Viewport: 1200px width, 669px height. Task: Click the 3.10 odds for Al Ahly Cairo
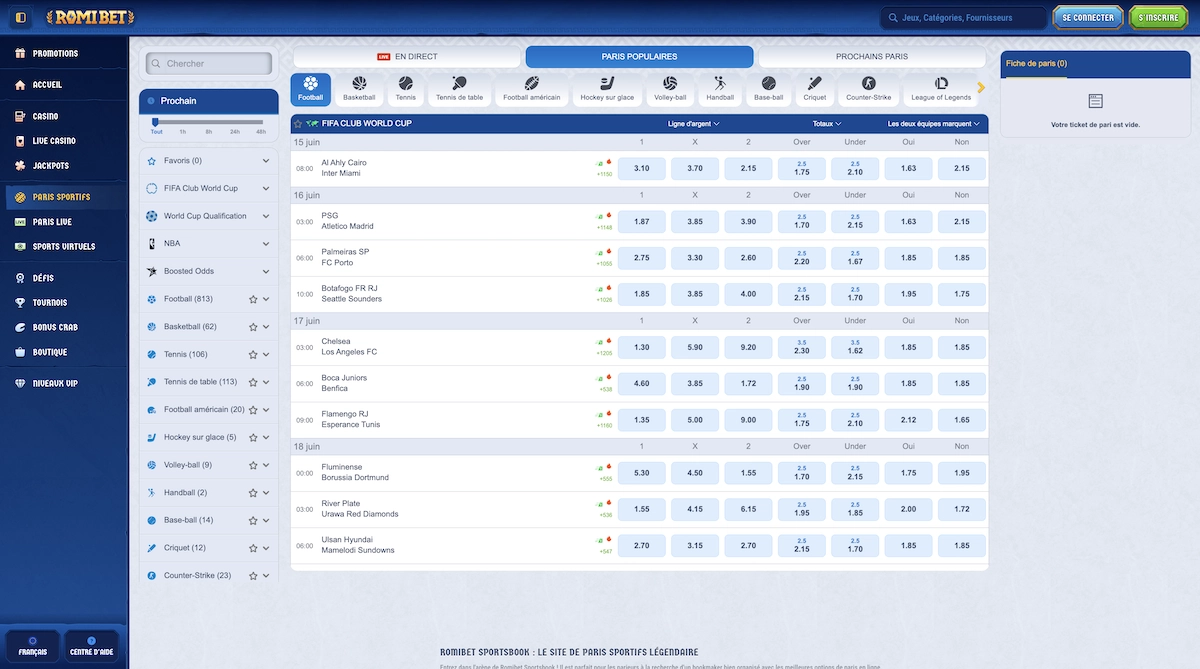[641, 168]
